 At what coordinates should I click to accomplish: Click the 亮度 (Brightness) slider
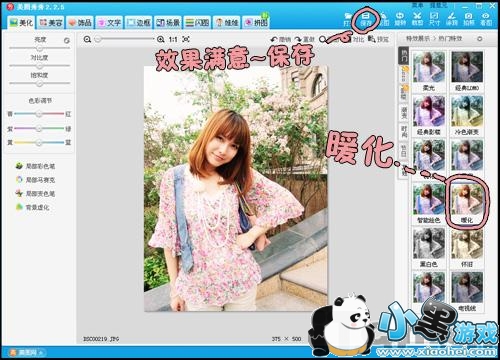[x=40, y=48]
